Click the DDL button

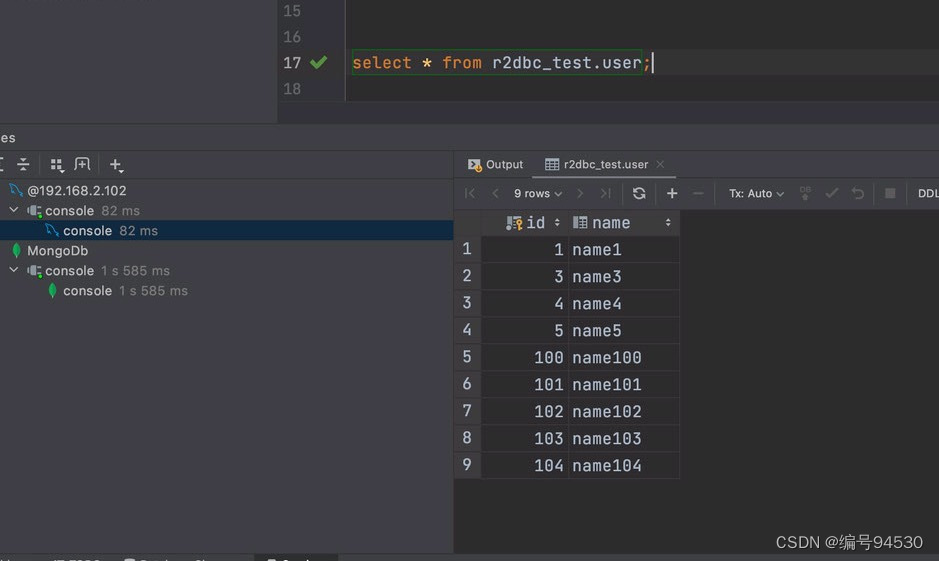click(927, 193)
